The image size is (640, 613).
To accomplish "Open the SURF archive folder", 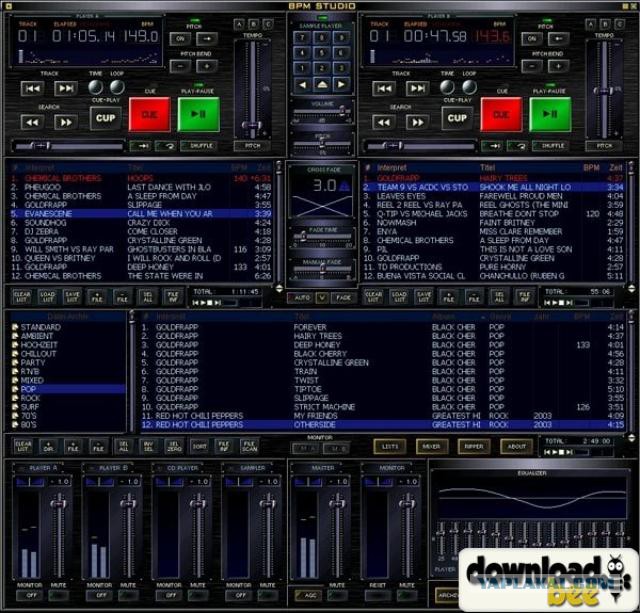I will pyautogui.click(x=29, y=407).
